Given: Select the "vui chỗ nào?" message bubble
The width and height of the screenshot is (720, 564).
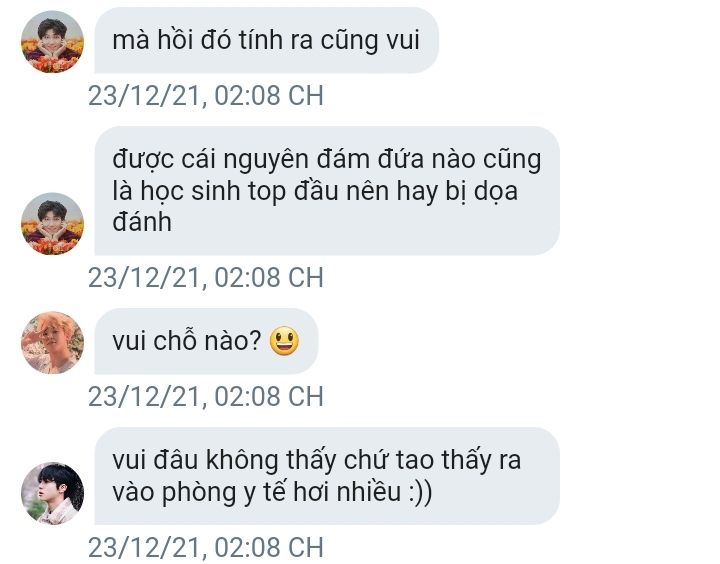Looking at the screenshot, I should click(206, 341).
